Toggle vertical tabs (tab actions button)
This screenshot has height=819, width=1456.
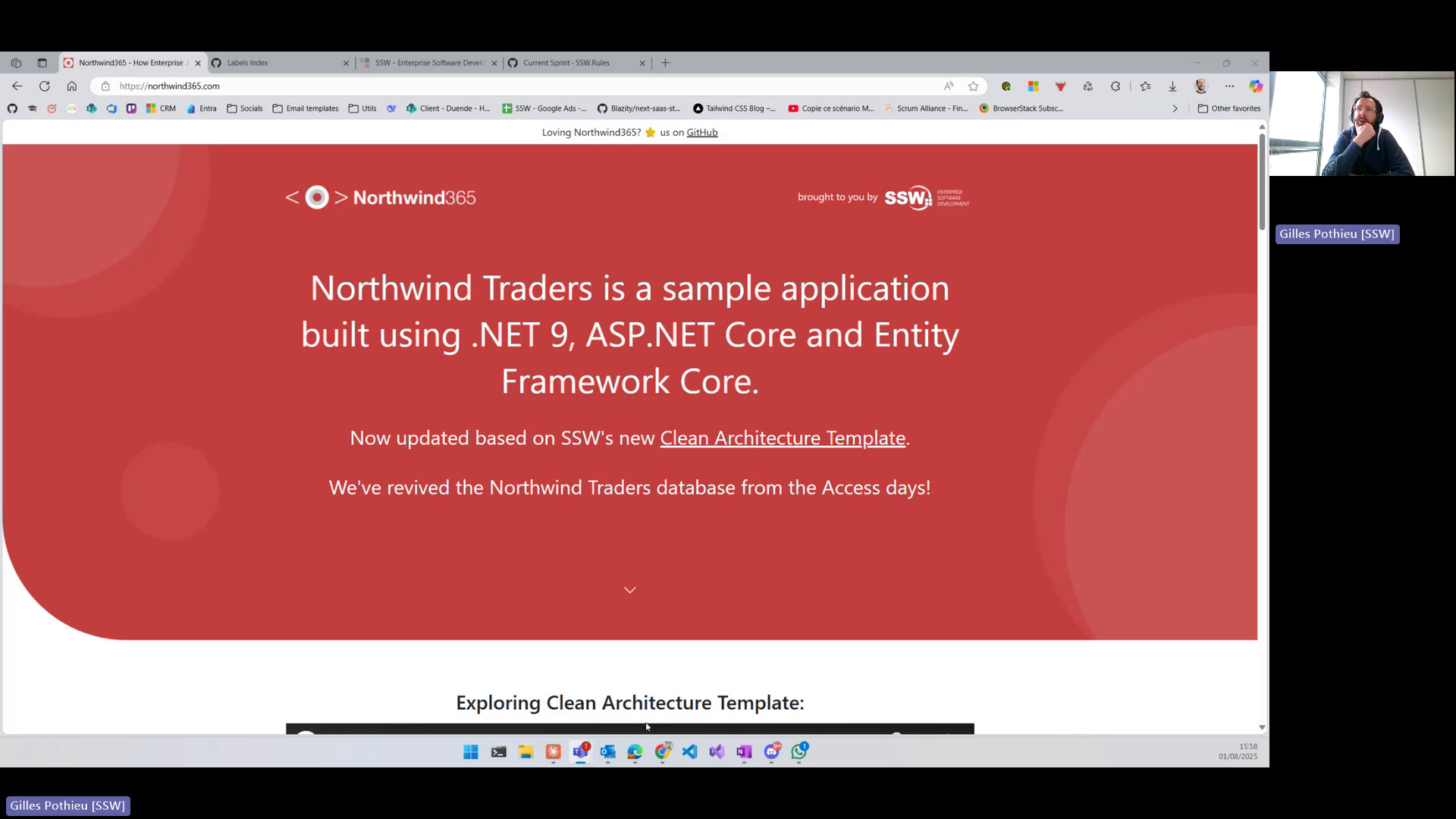coord(42,63)
